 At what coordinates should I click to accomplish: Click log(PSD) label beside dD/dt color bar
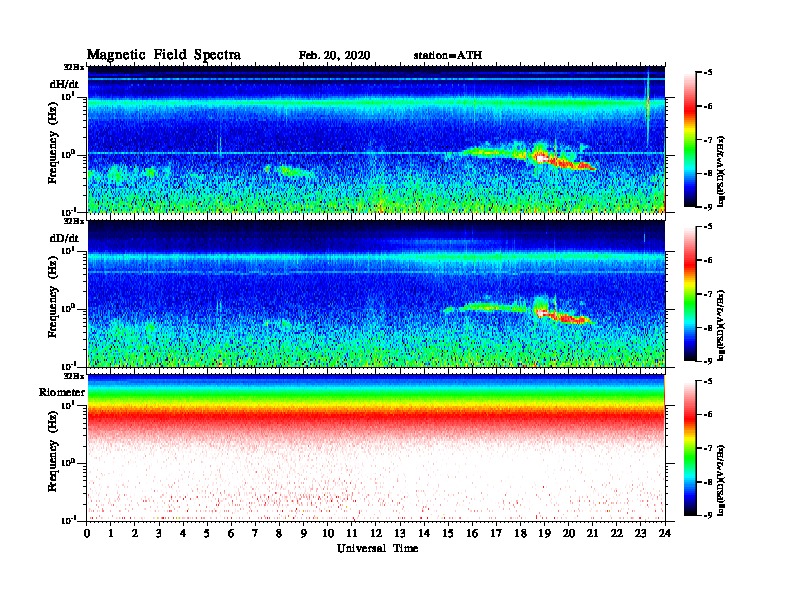[721, 325]
